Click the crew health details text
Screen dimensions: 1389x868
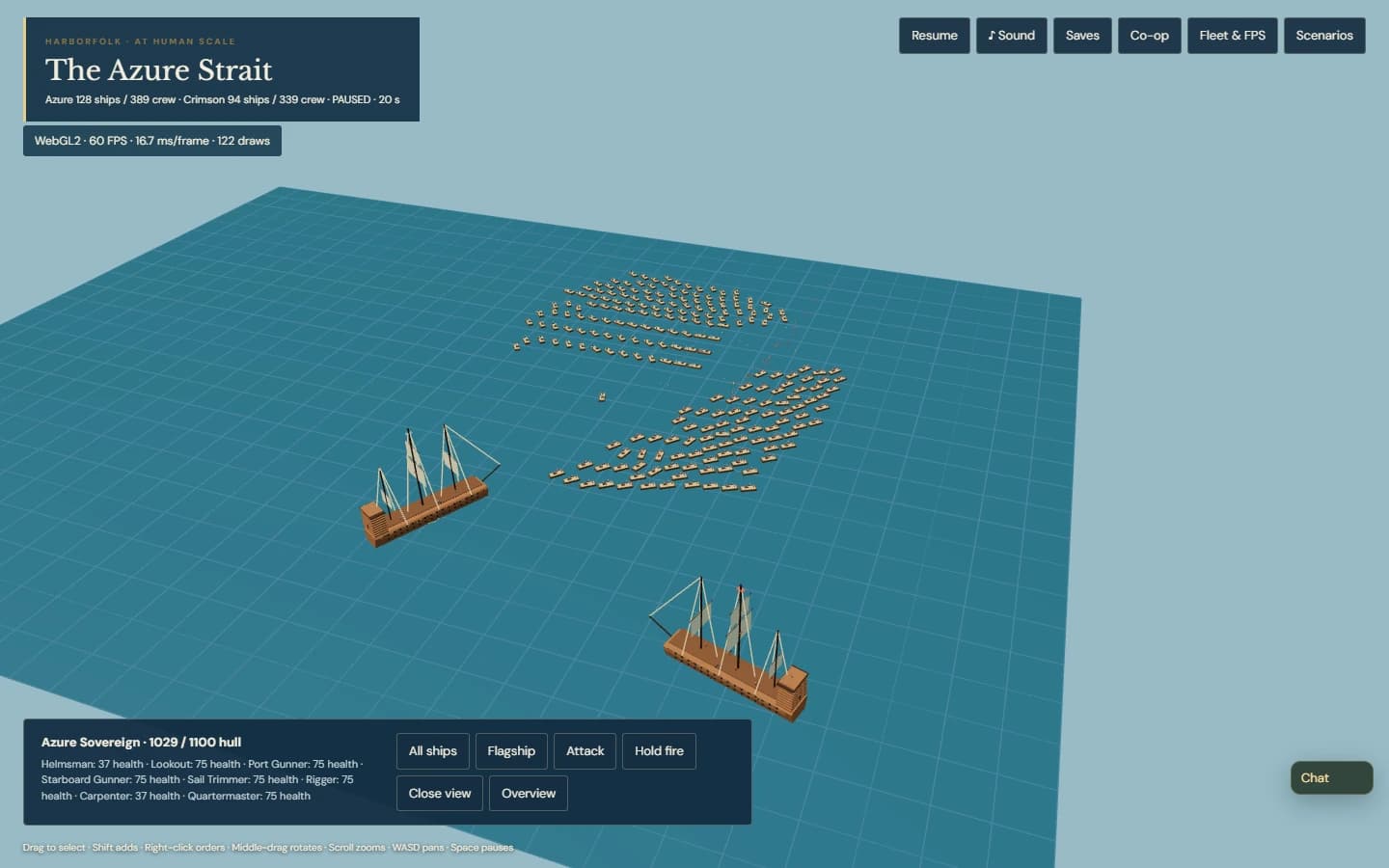point(202,780)
